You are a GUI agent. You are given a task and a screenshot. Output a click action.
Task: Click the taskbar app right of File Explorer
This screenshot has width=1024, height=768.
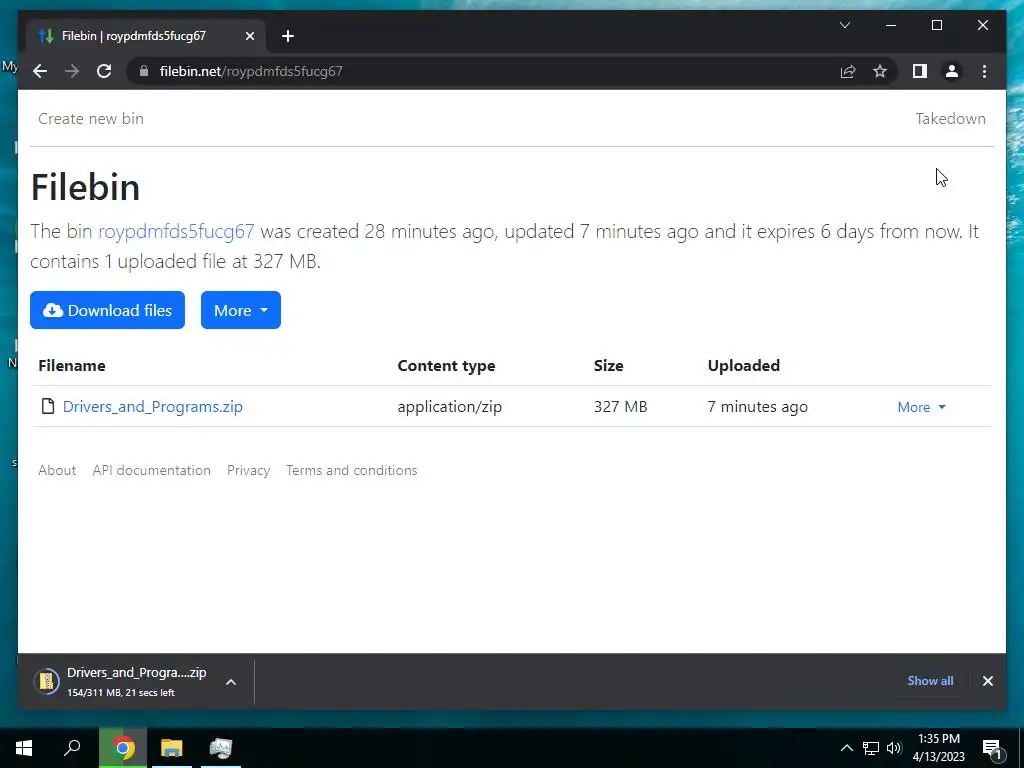[x=221, y=748]
